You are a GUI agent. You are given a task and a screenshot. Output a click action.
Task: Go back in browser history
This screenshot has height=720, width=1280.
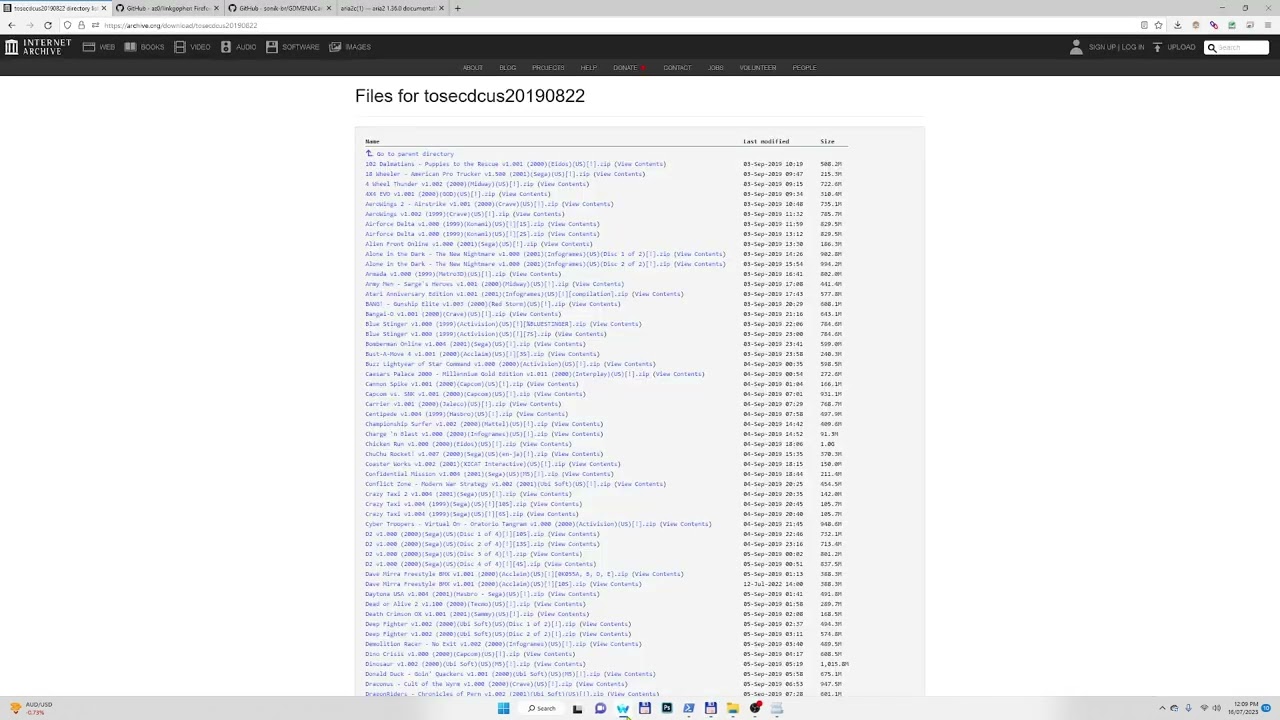[11, 25]
